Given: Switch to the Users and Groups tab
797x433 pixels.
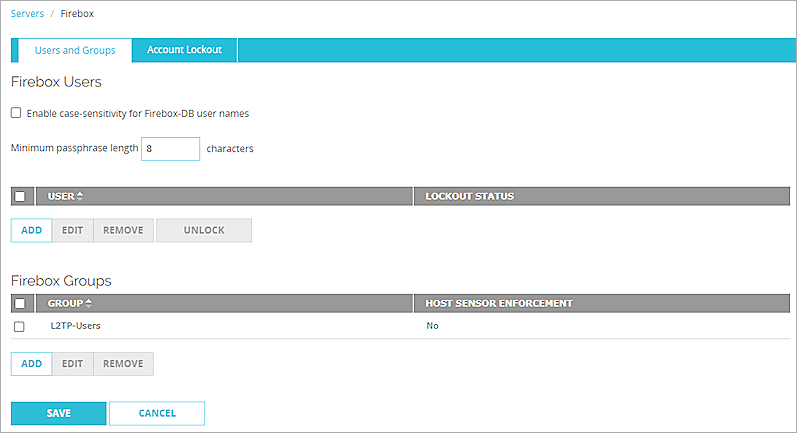Looking at the screenshot, I should click(x=75, y=50).
